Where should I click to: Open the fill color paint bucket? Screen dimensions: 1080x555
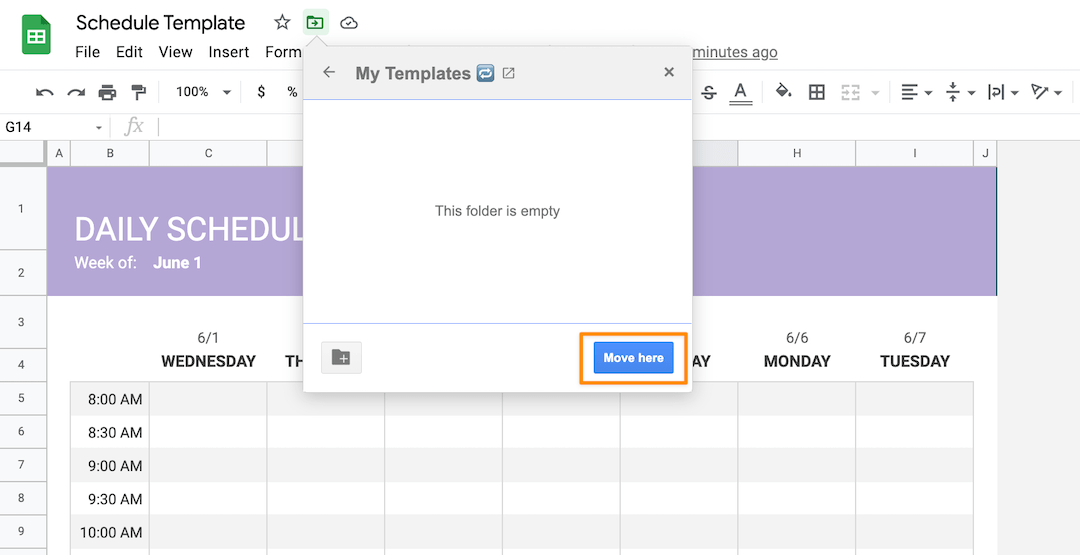coord(783,92)
